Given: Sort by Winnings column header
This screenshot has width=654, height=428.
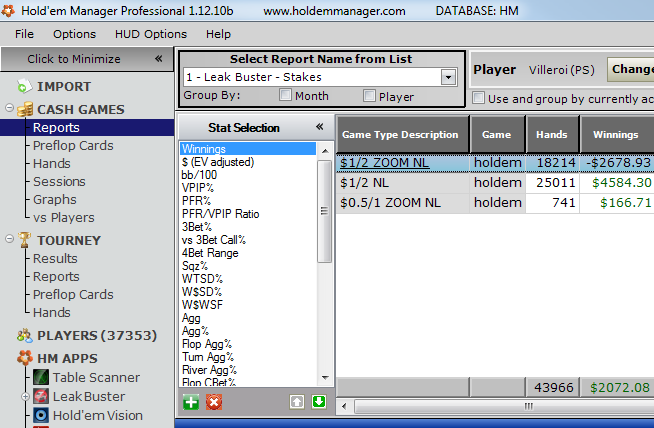Looking at the screenshot, I should tap(617, 134).
